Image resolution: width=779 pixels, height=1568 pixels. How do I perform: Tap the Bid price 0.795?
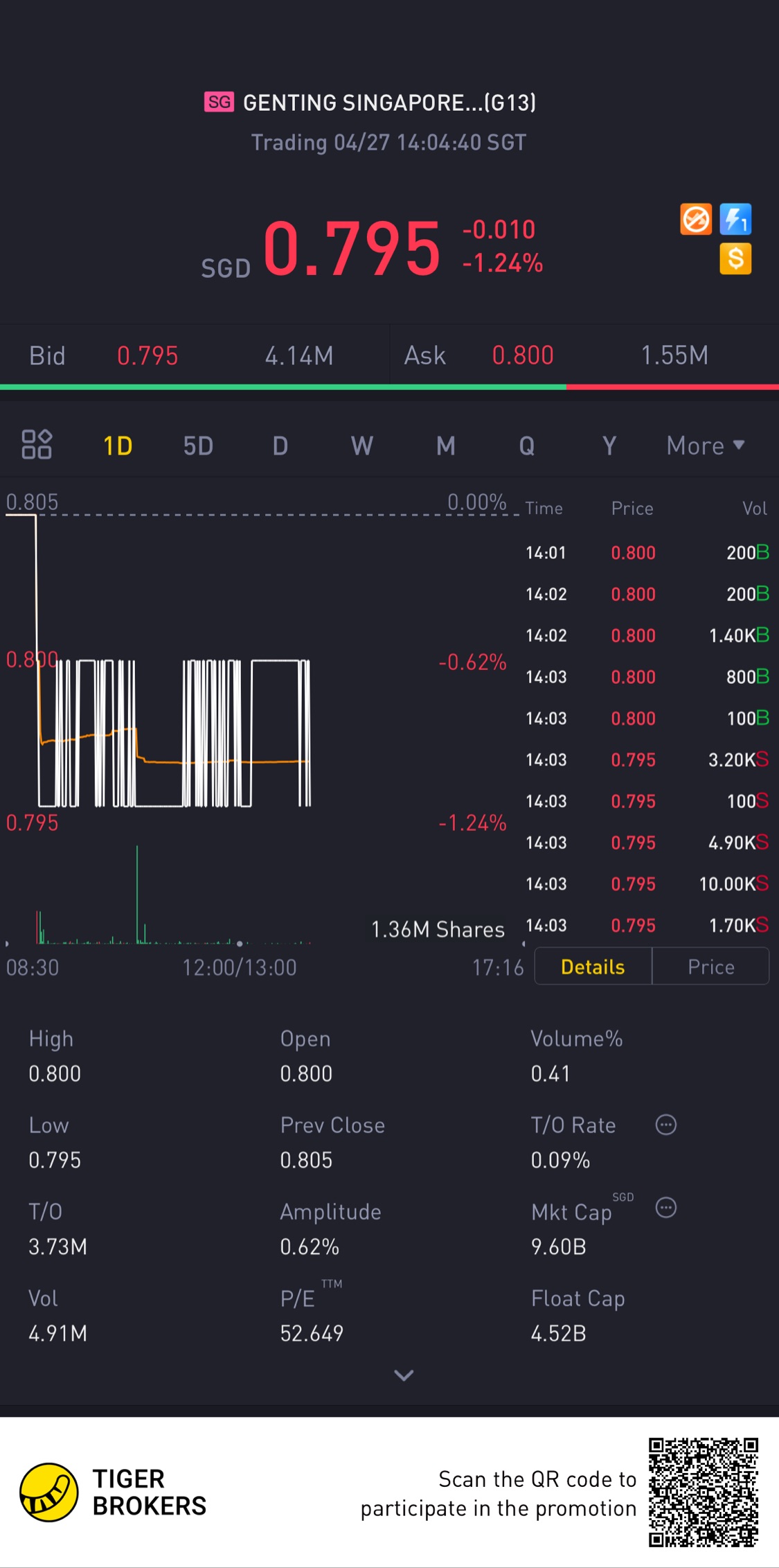coord(147,355)
